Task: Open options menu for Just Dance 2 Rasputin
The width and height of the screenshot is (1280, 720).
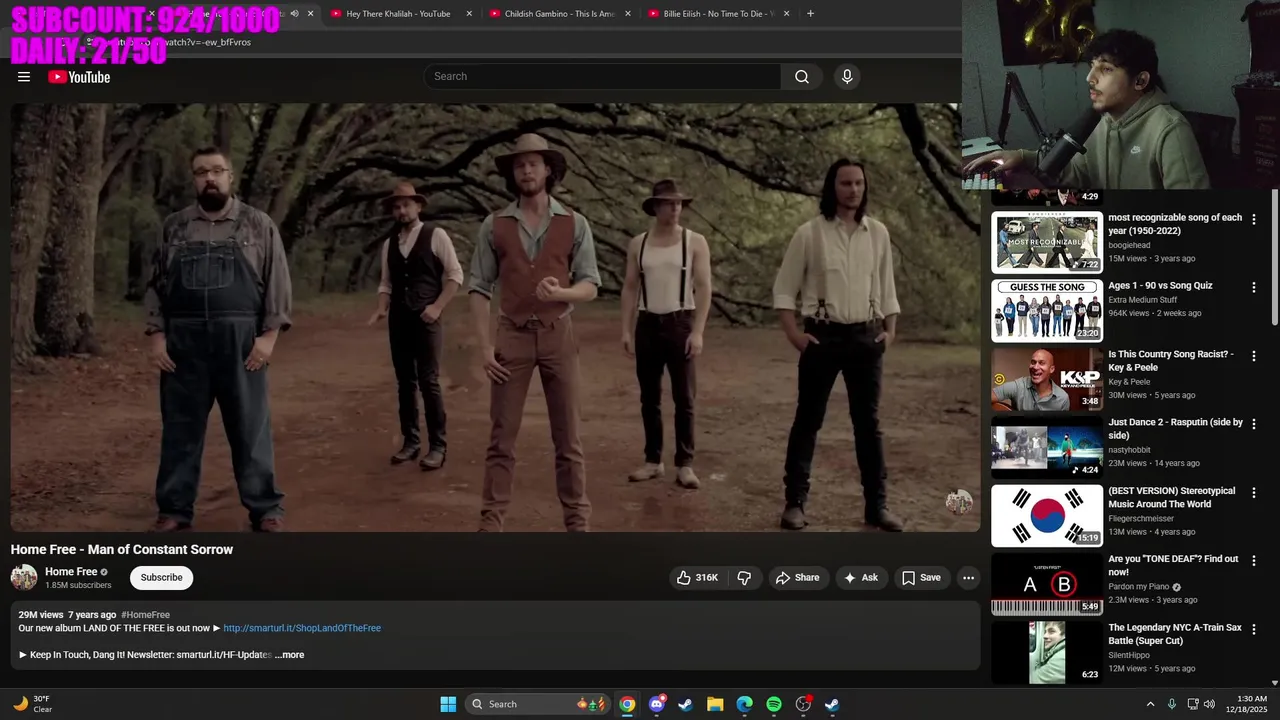Action: coord(1254,424)
